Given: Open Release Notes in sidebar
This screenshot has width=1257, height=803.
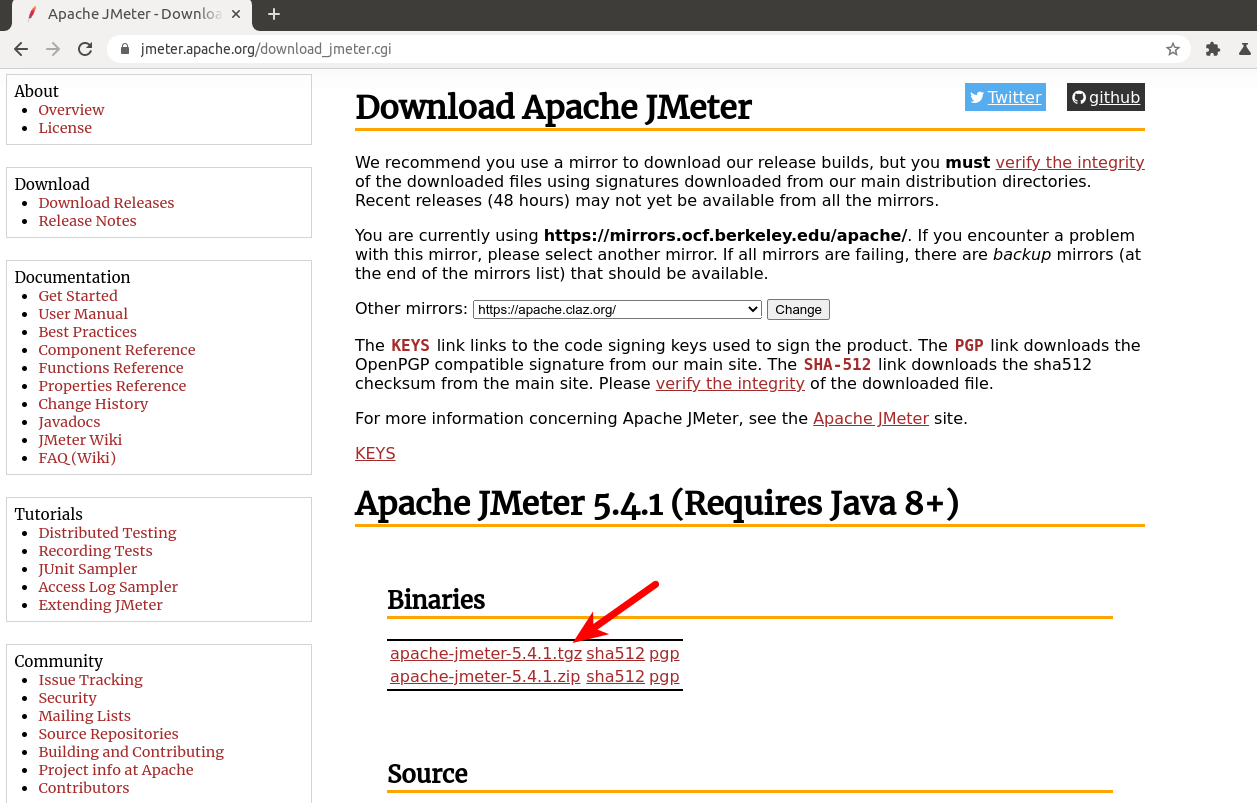Looking at the screenshot, I should point(87,221).
